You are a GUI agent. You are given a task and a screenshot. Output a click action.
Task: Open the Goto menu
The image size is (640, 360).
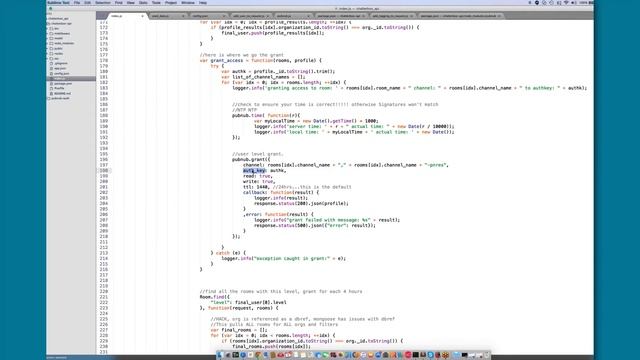tap(143, 2)
